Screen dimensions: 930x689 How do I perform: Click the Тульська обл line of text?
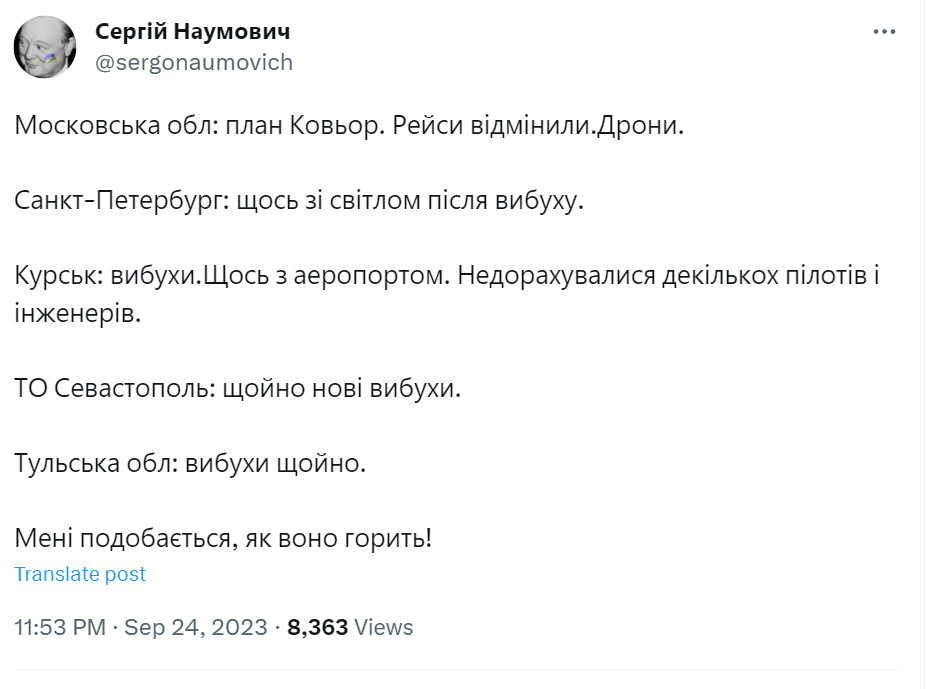(191, 463)
